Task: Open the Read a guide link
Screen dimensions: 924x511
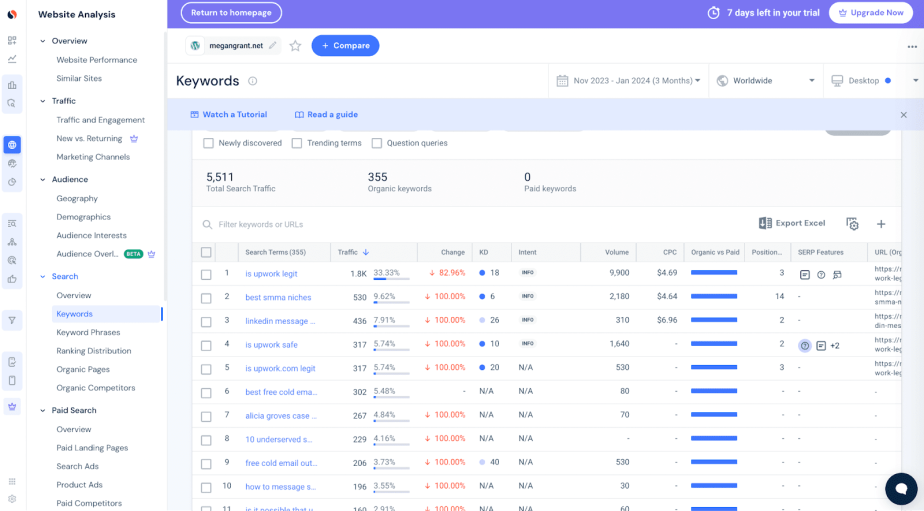Action: point(326,115)
